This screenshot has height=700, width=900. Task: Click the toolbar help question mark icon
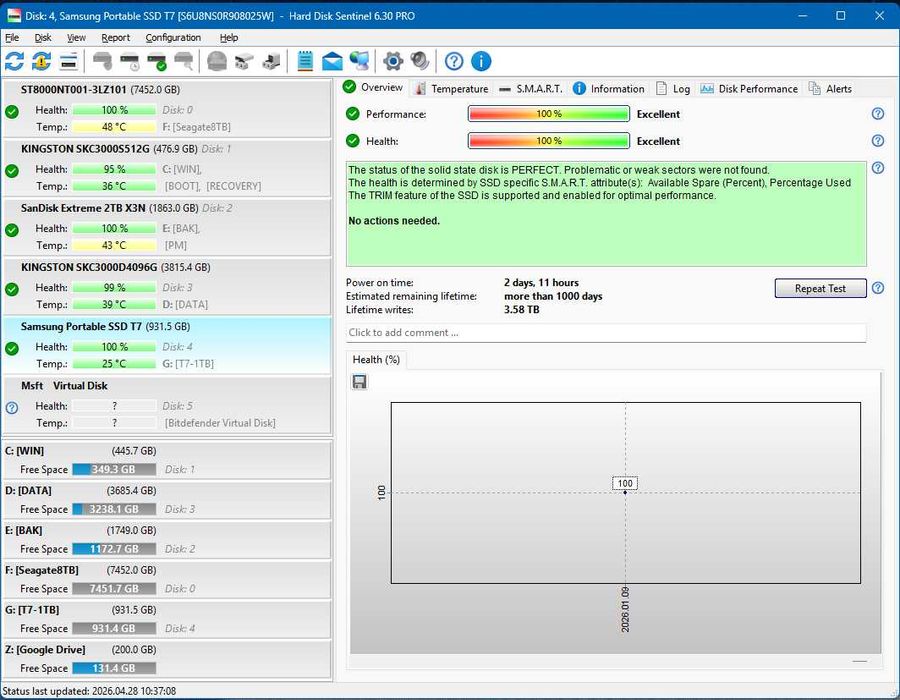[454, 61]
